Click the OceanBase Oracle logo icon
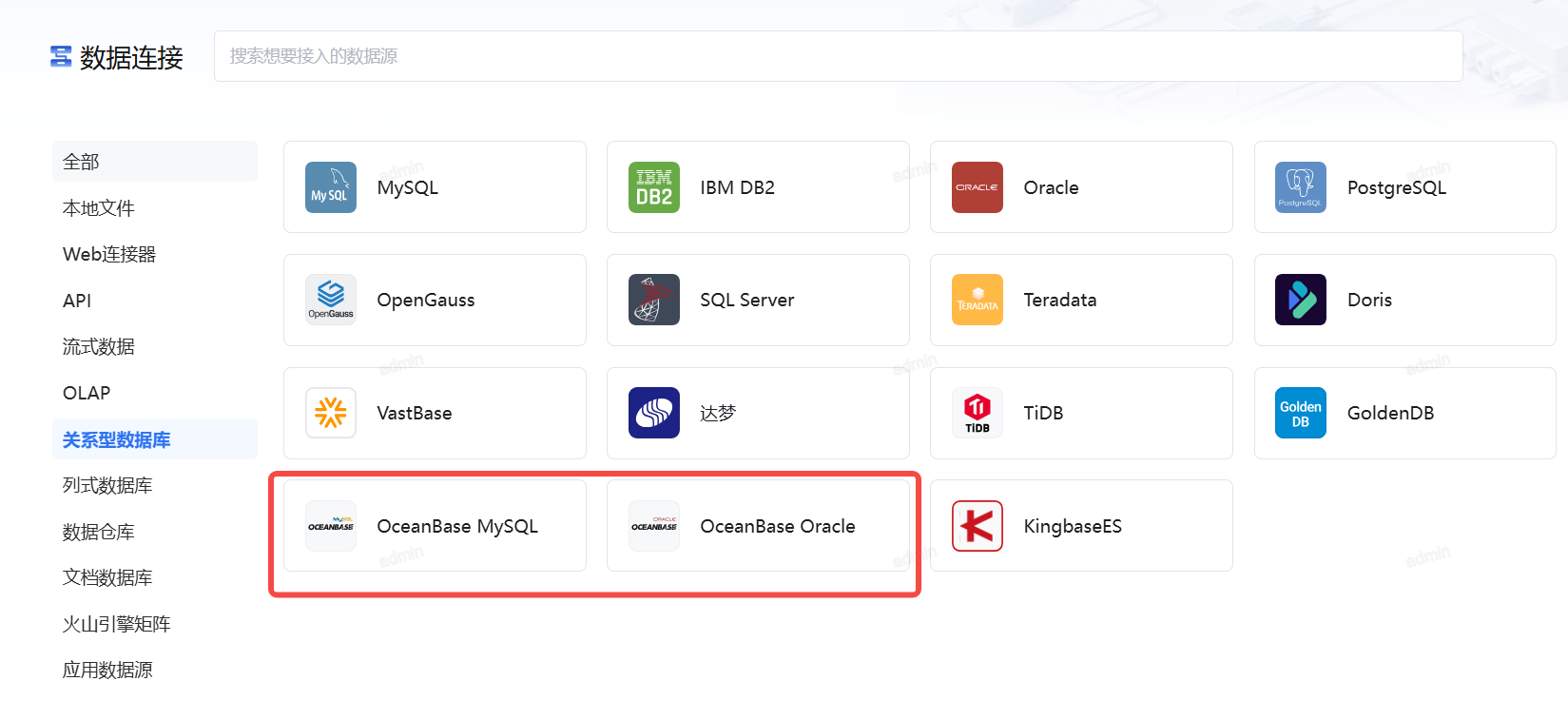The image size is (1568, 720). (x=654, y=526)
